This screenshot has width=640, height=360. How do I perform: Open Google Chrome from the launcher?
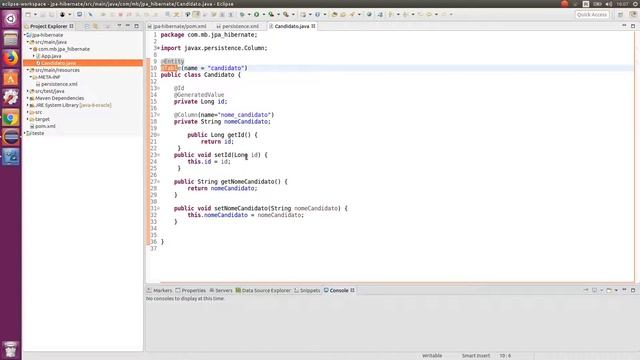tap(11, 118)
